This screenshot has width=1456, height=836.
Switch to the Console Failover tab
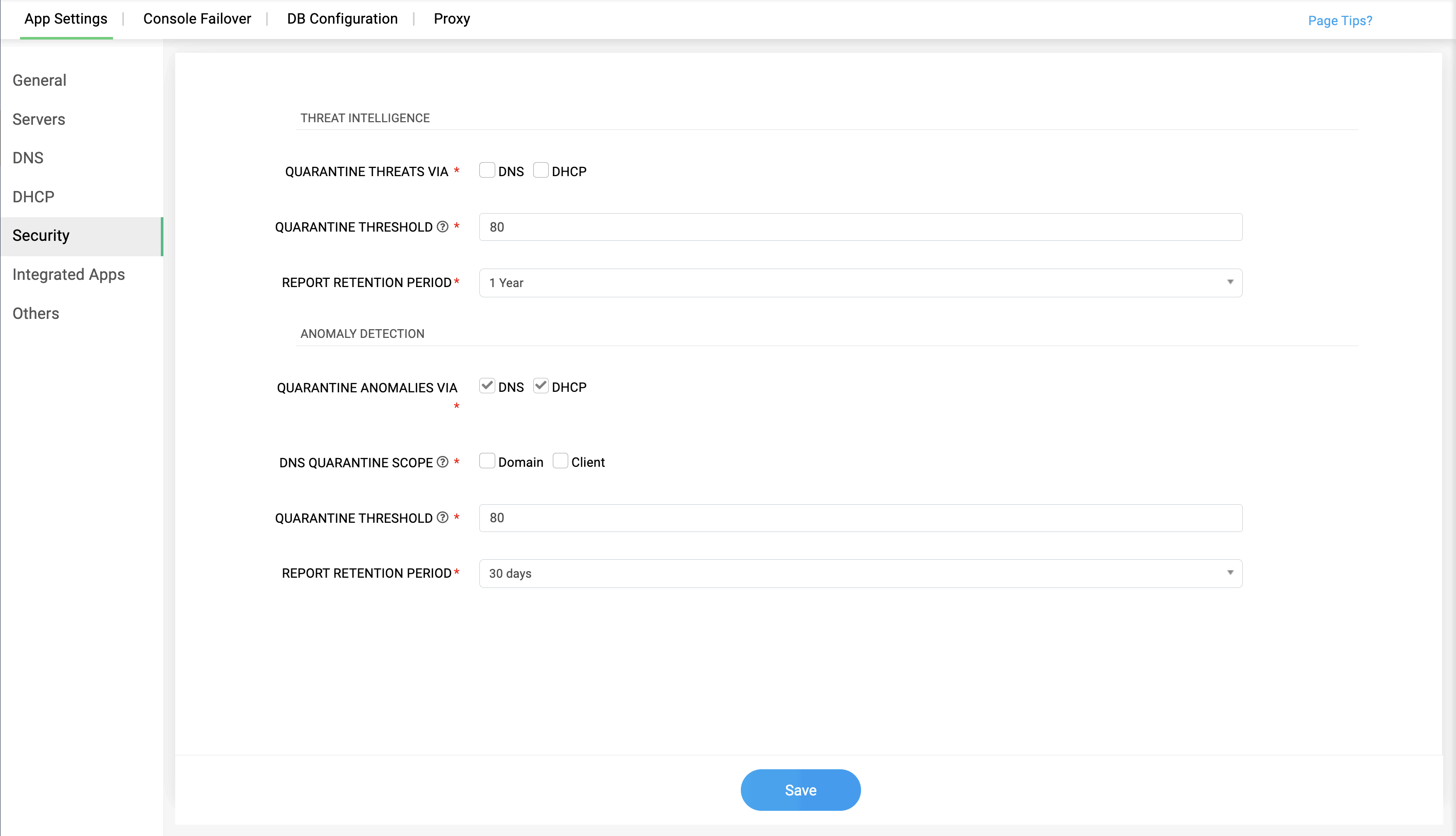(197, 19)
